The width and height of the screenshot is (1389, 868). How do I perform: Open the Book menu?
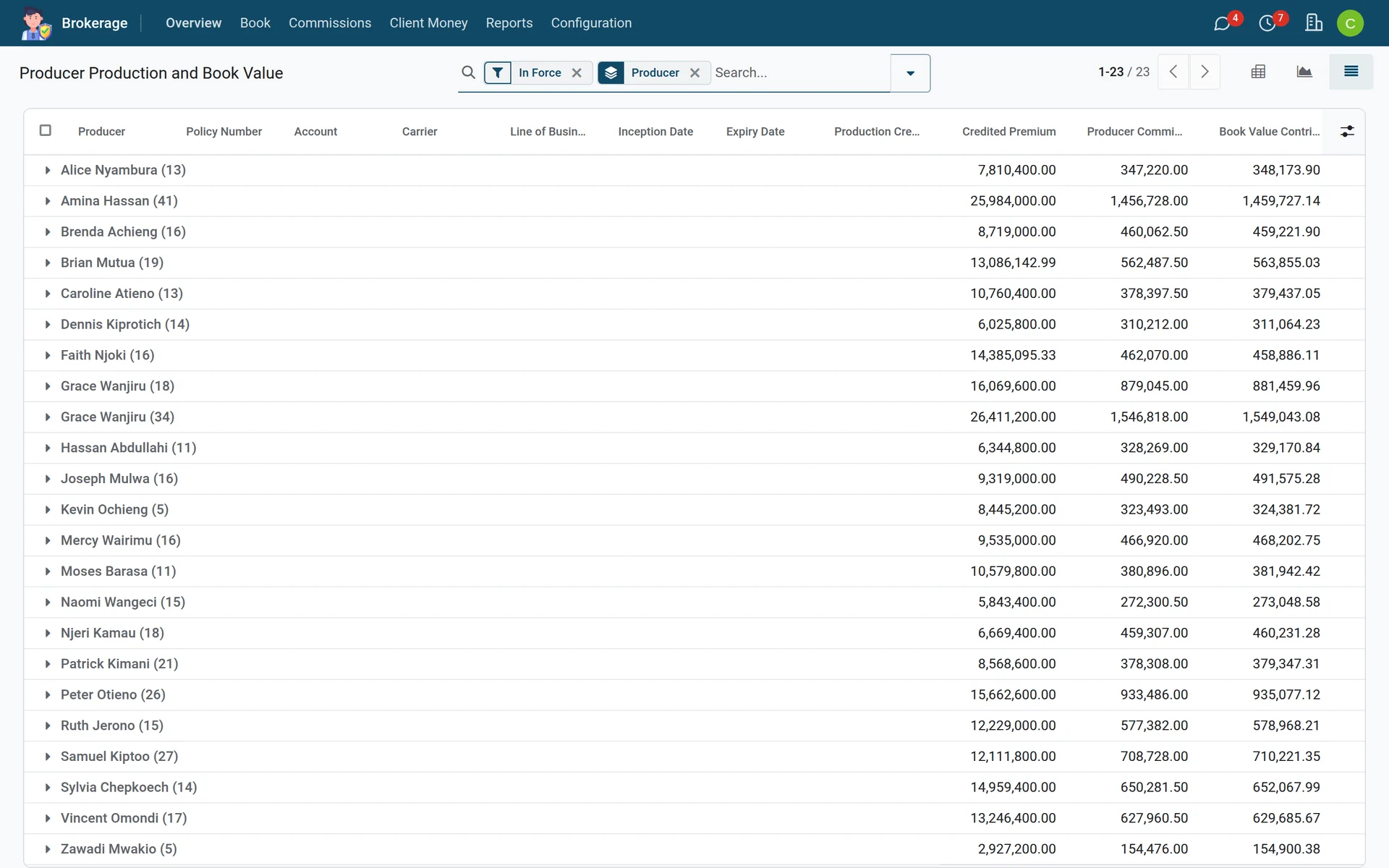(x=255, y=23)
